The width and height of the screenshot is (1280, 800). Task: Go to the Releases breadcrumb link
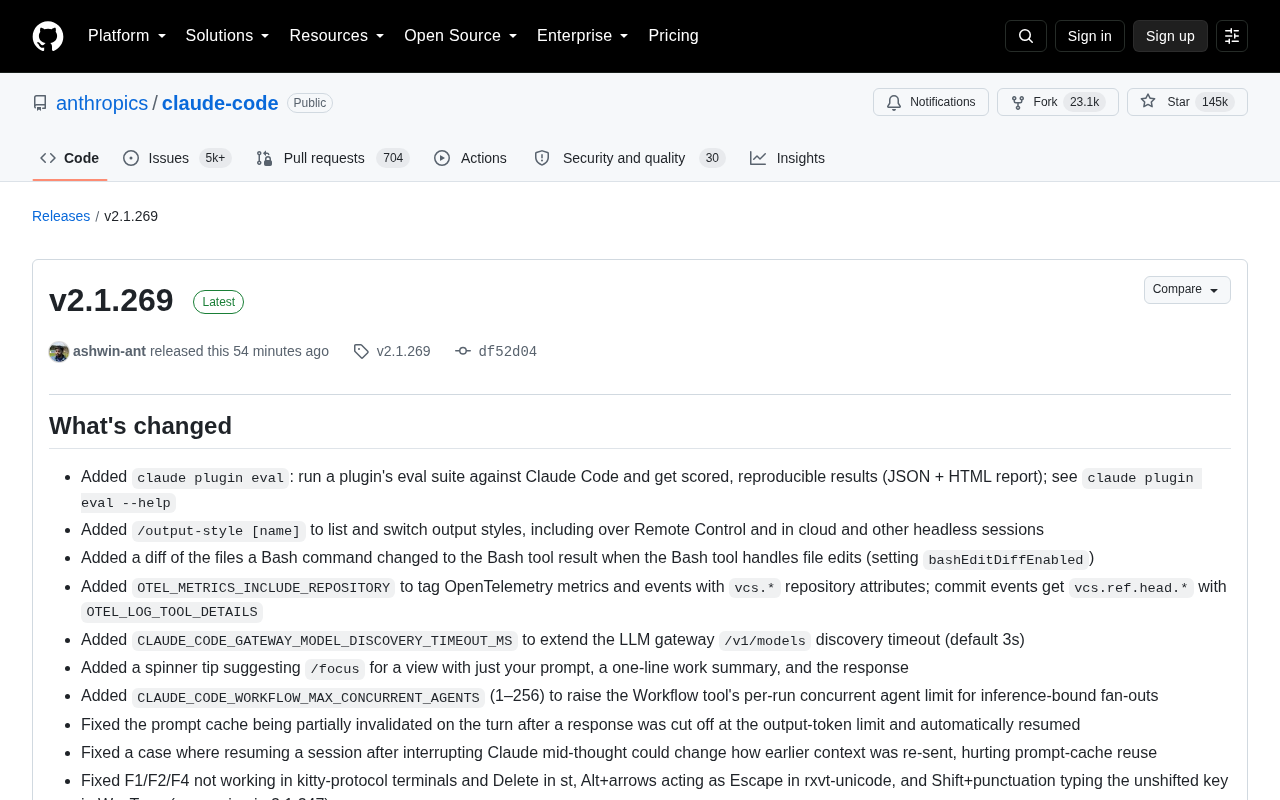click(61, 216)
